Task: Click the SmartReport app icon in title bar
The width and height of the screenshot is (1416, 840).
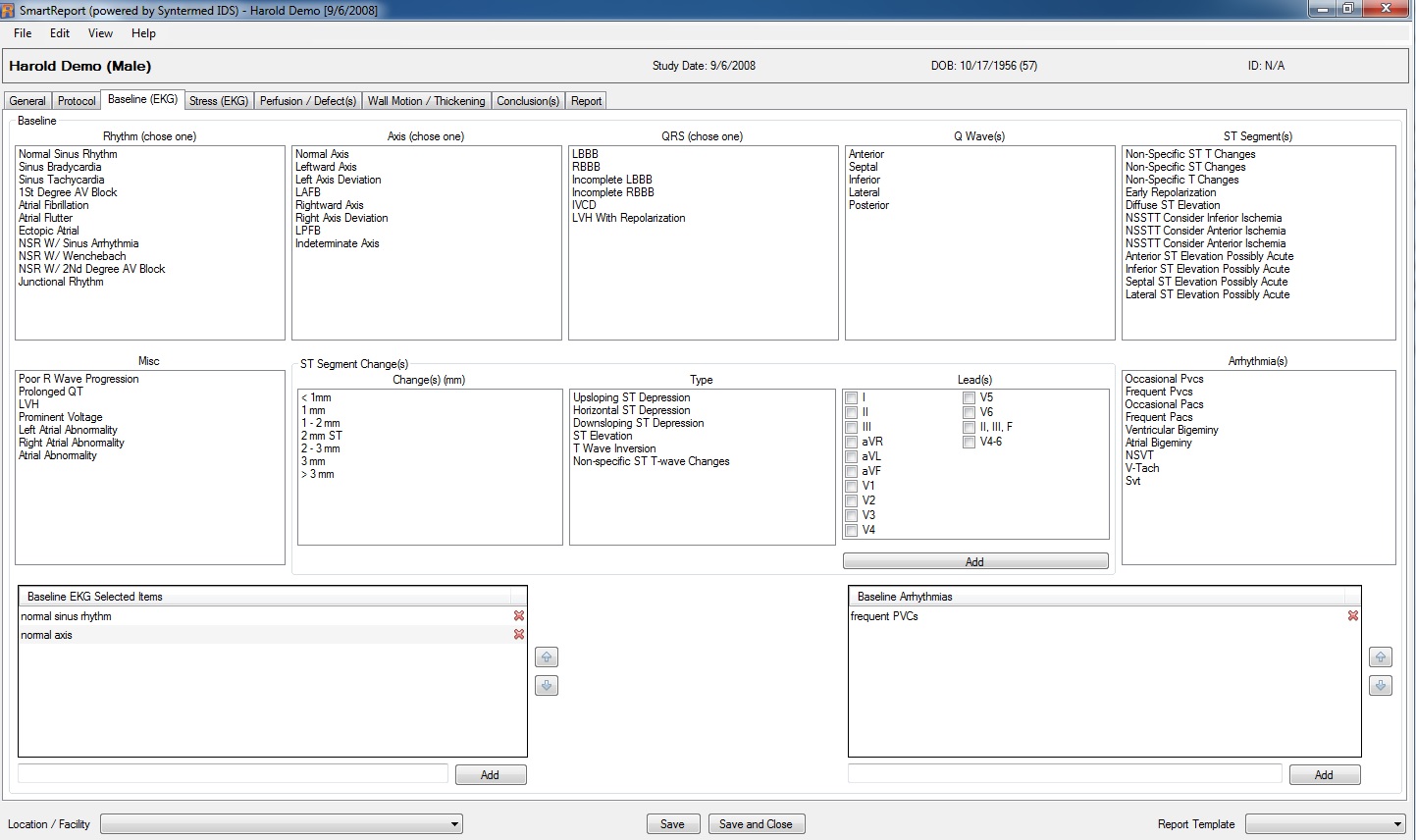Action: (9, 10)
